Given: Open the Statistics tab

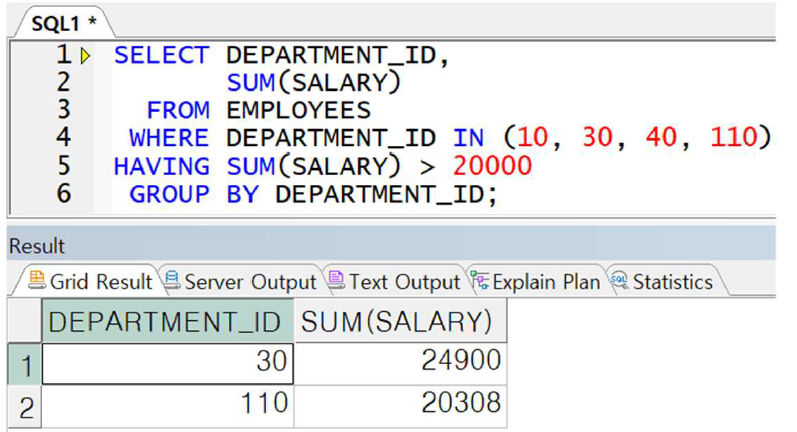Looking at the screenshot, I should pyautogui.click(x=663, y=281).
